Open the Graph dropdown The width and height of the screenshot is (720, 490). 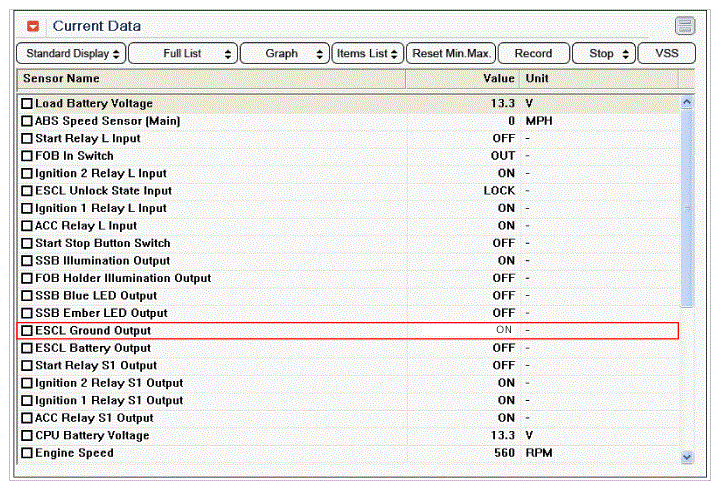coord(285,53)
